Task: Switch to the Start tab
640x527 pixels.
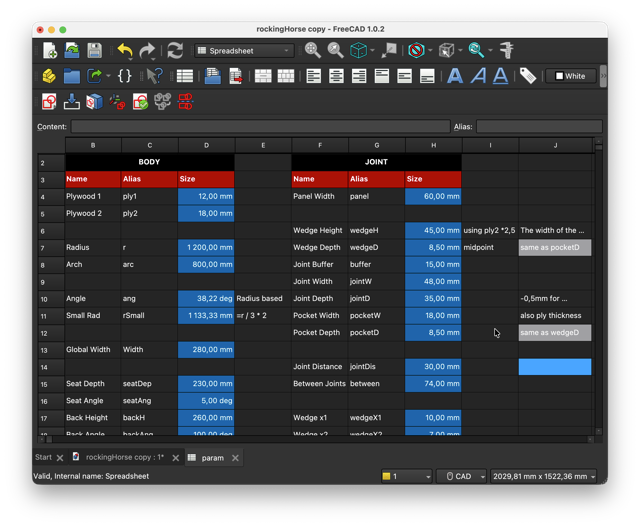Action: (x=43, y=457)
